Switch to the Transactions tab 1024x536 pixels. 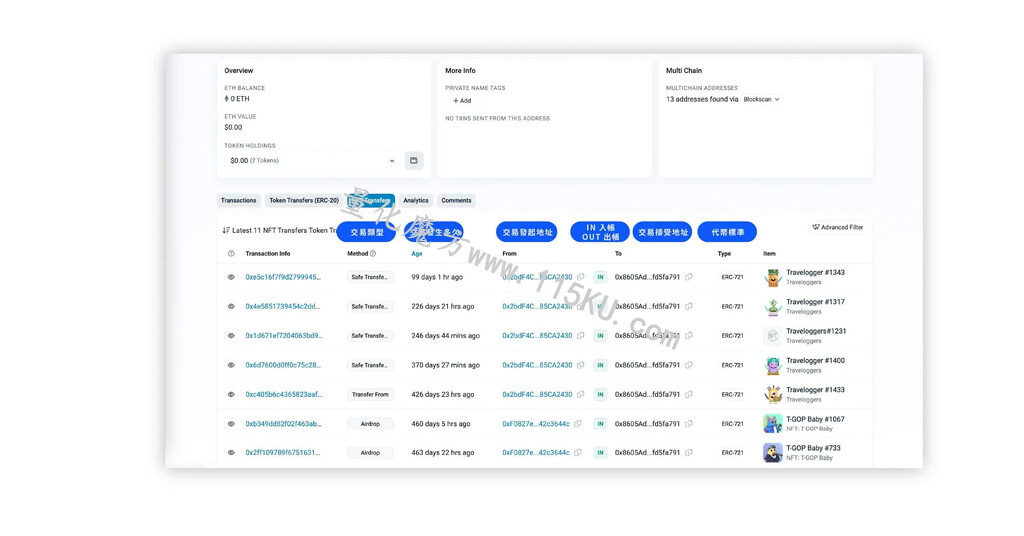click(238, 200)
